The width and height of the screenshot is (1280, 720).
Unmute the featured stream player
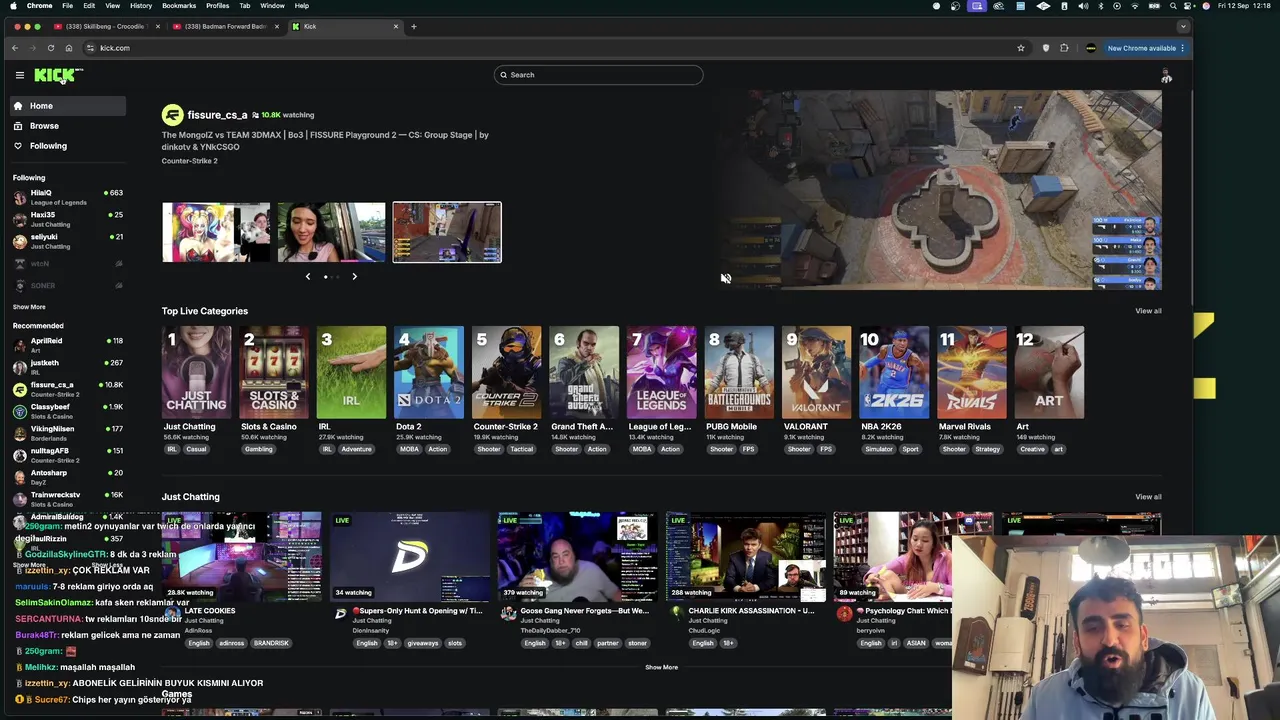[x=726, y=279]
